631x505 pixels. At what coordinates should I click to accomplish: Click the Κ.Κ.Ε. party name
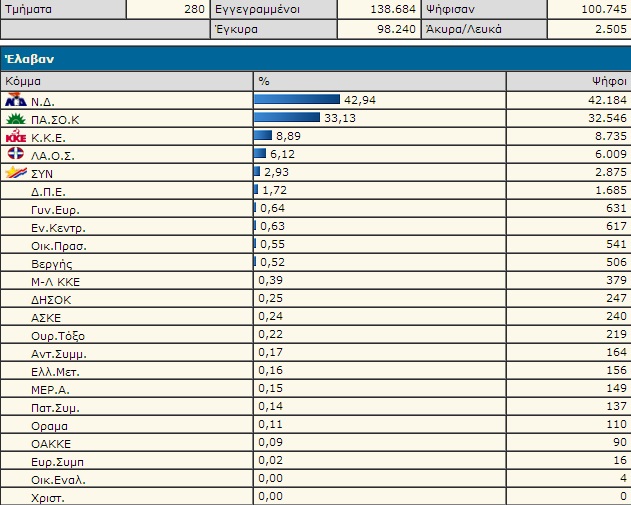click(48, 138)
